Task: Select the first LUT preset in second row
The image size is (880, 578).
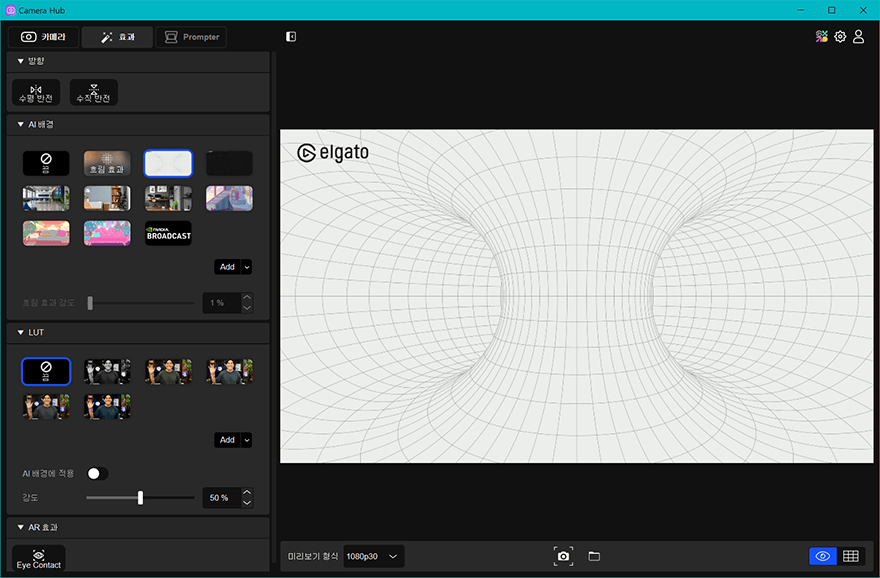Action: (x=46, y=406)
